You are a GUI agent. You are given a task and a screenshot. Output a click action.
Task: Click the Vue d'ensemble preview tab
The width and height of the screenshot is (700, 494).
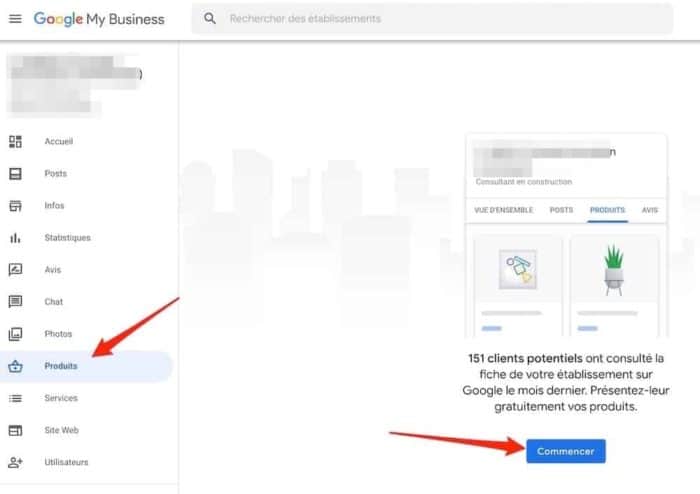click(x=504, y=210)
